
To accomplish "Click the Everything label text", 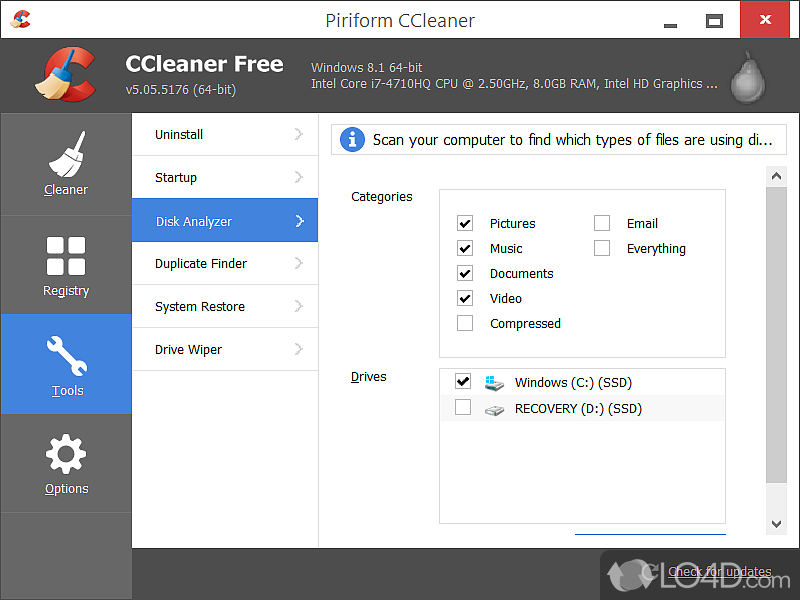I will click(656, 249).
